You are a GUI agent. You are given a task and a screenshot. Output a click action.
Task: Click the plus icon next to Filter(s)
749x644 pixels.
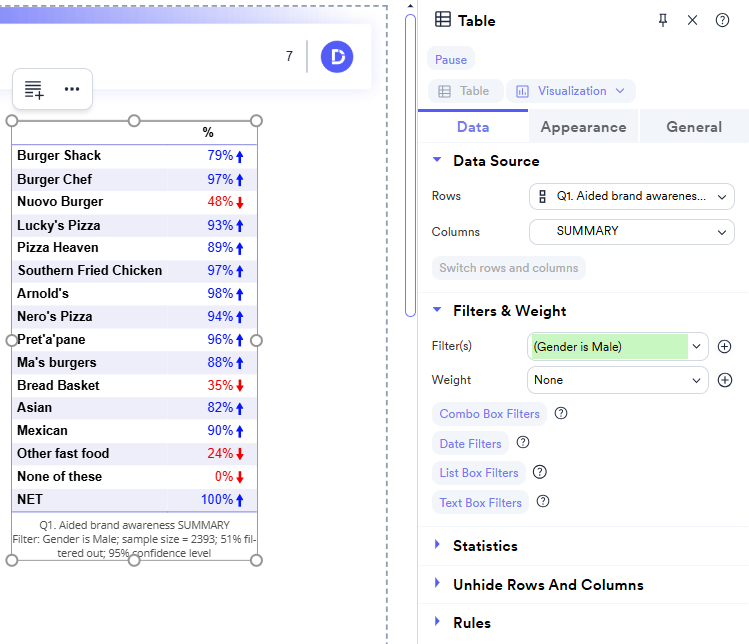tap(725, 347)
